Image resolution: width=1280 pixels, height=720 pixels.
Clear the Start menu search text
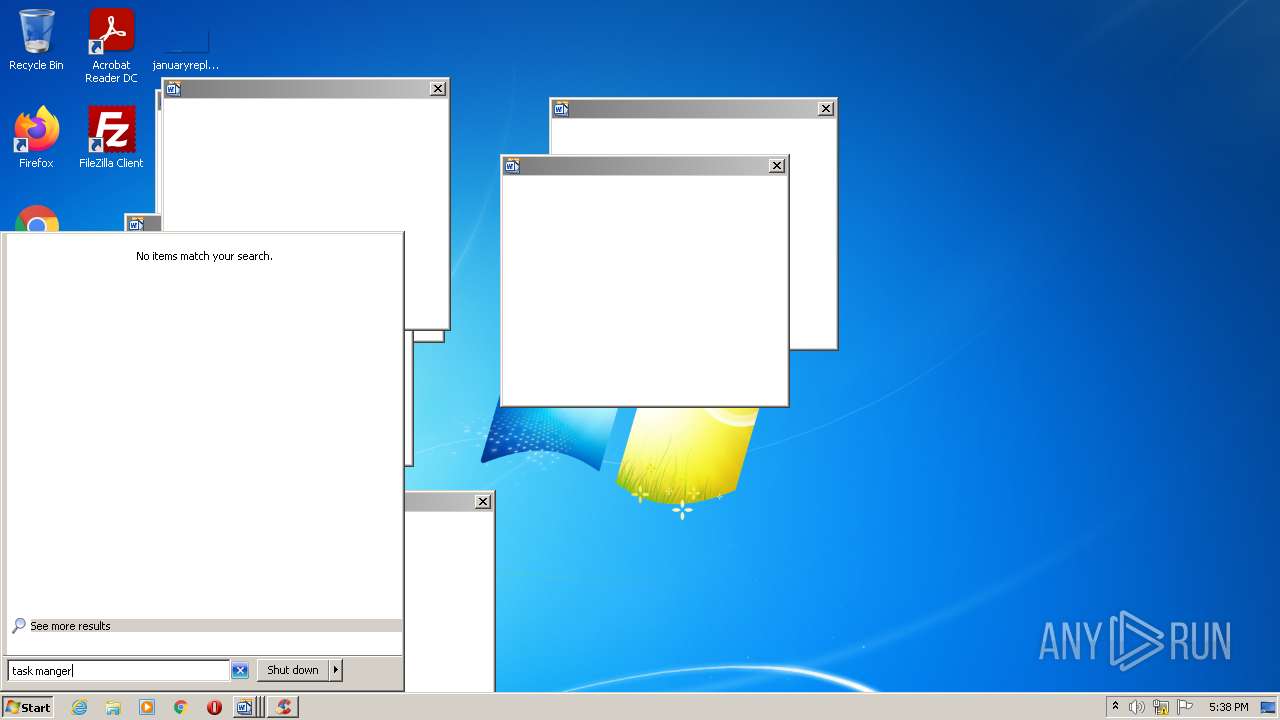(240, 671)
